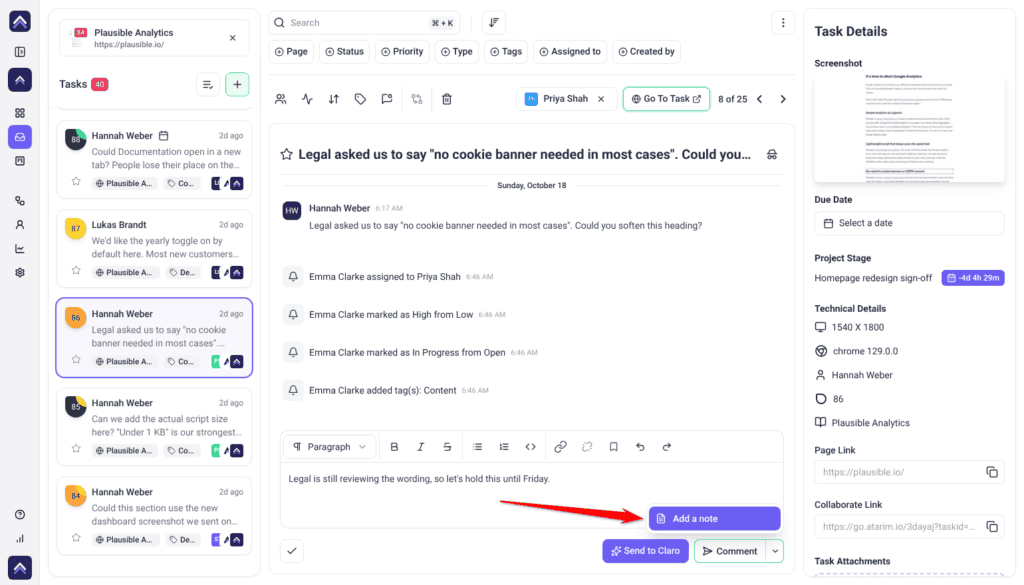
Task: Open the Status filter
Action: point(345,52)
